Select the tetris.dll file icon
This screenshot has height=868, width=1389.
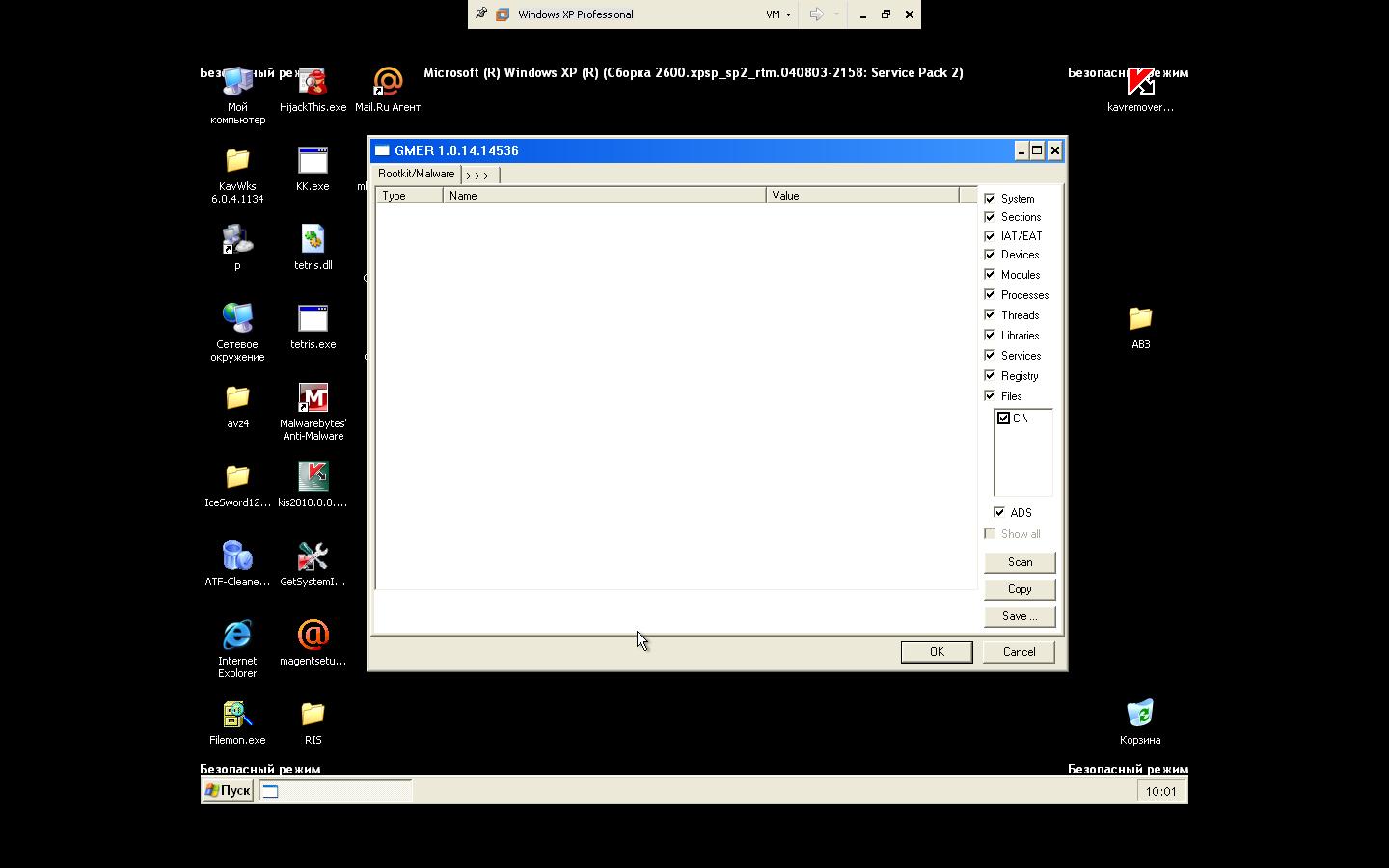[x=313, y=240]
